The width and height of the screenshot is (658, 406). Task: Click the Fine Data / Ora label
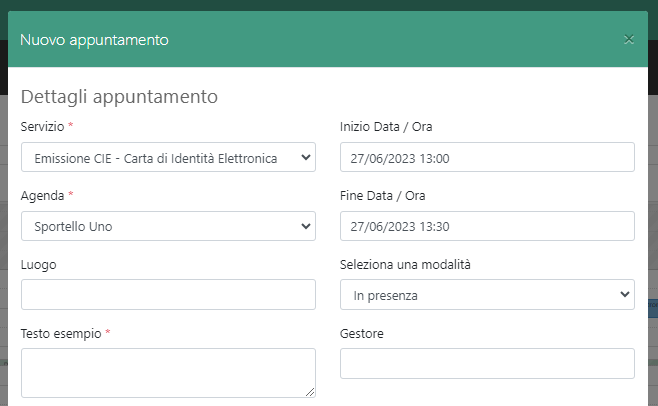[383, 196]
